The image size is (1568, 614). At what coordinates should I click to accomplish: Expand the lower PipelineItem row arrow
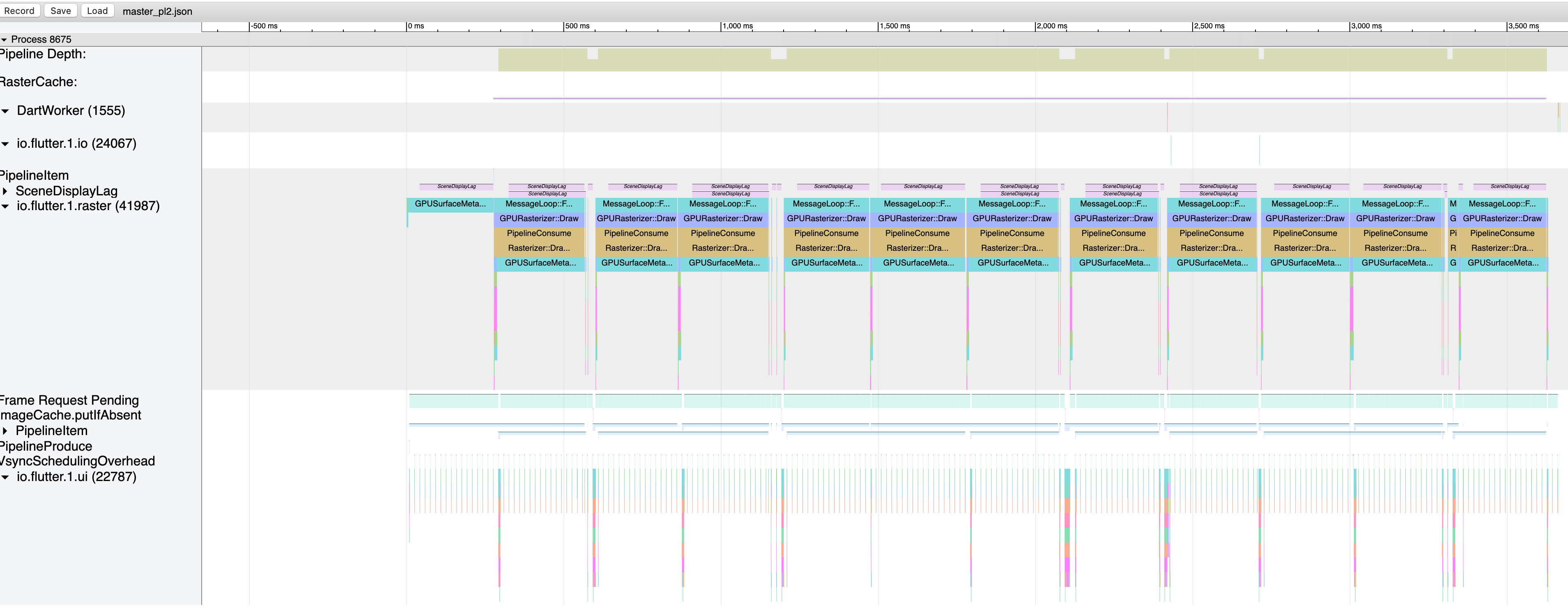pos(5,431)
